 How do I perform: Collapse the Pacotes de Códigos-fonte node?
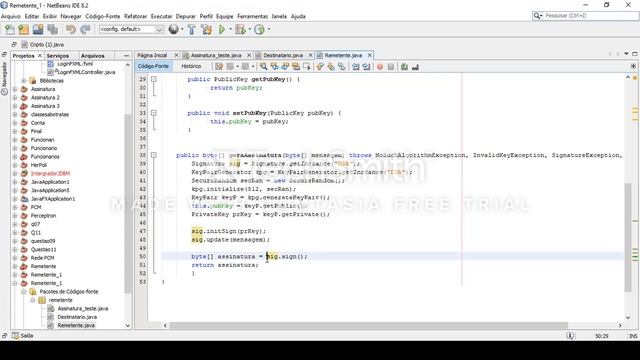pyautogui.click(x=24, y=291)
